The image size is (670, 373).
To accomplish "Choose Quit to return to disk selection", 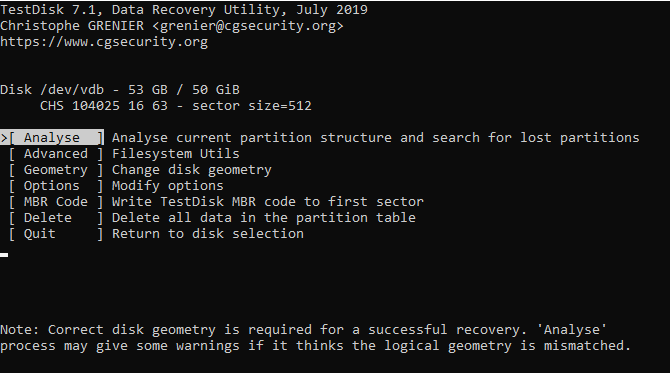I will point(56,234).
